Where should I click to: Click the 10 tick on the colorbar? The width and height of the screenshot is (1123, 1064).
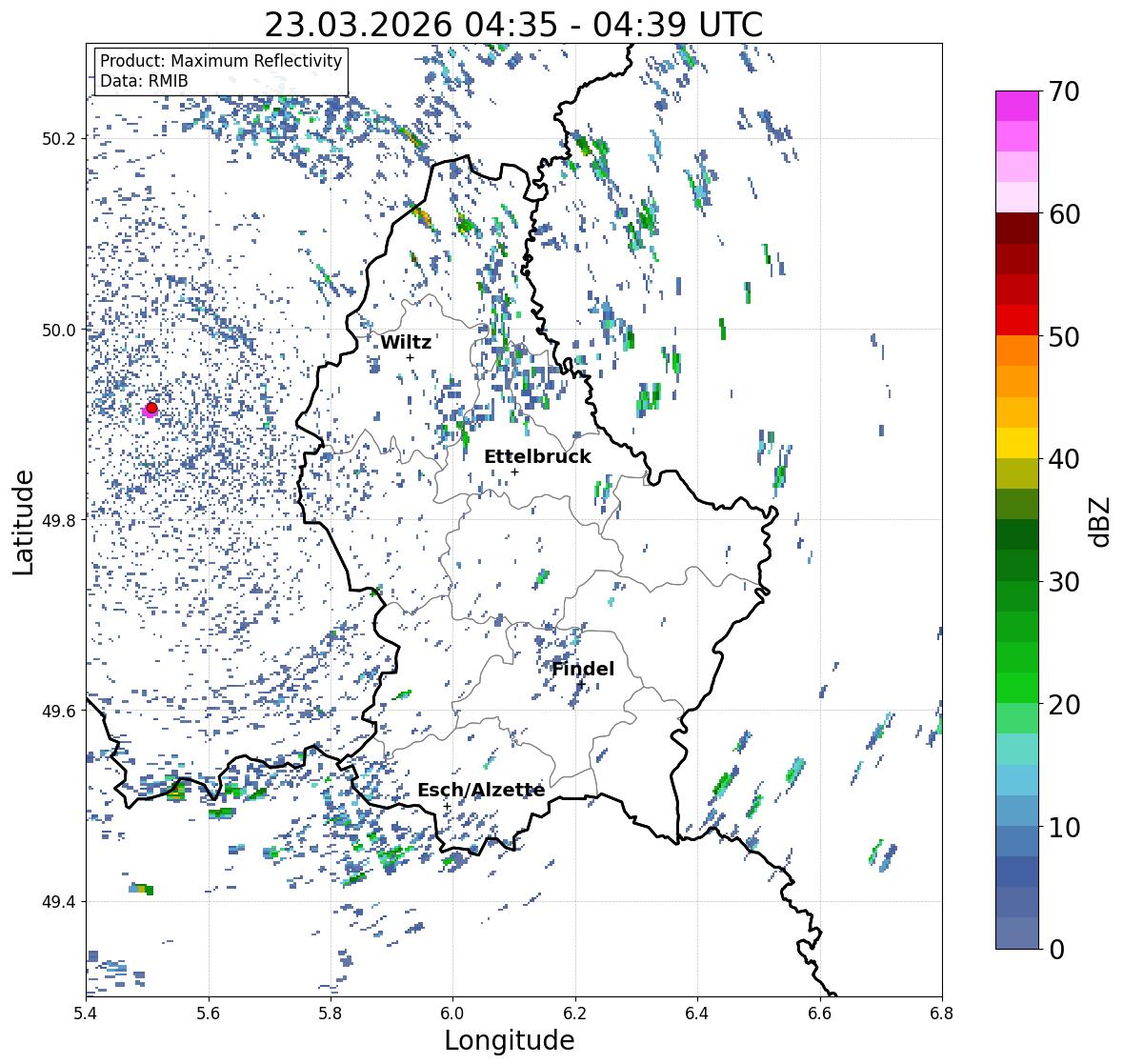point(1064,827)
